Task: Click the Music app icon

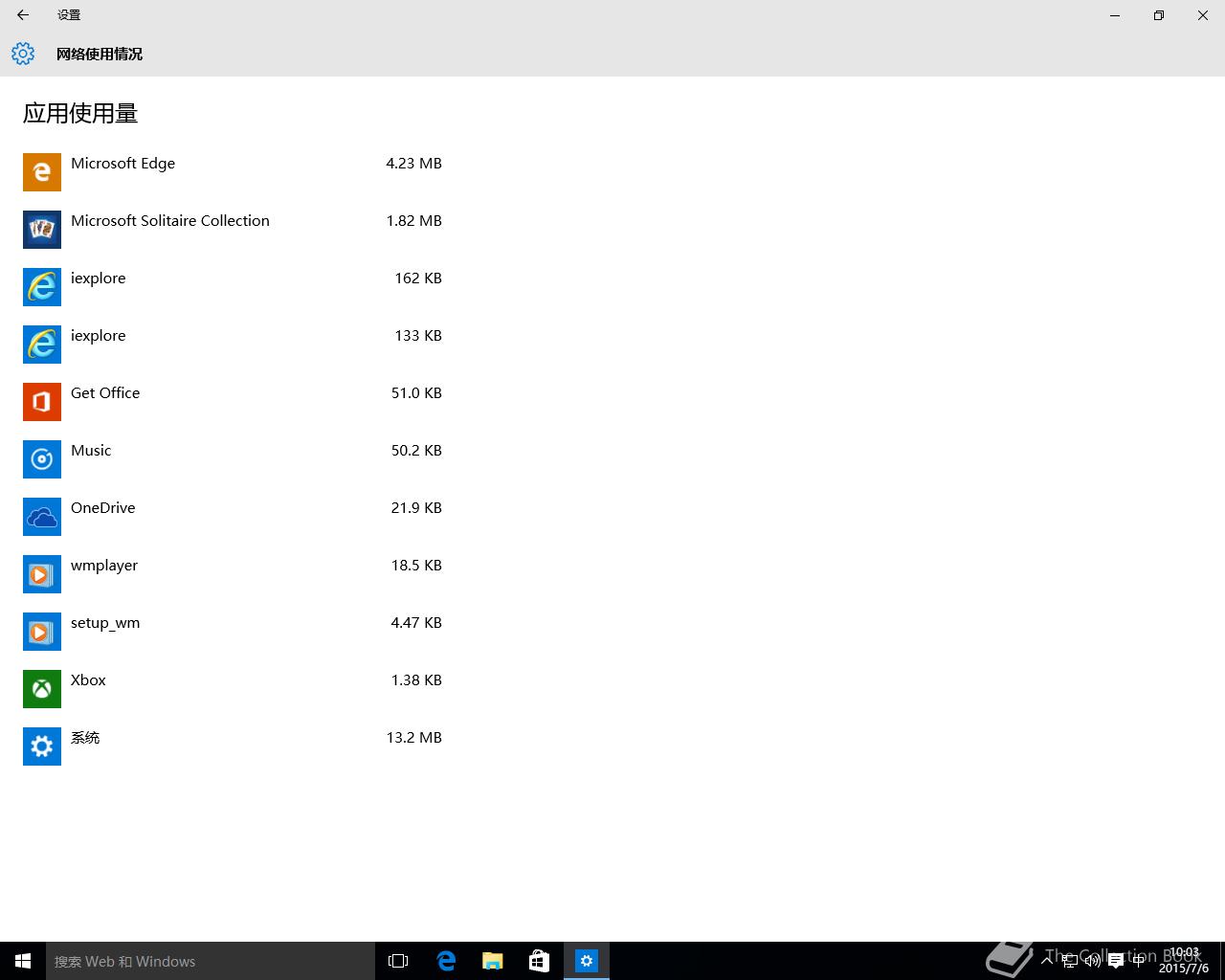Action: [42, 459]
